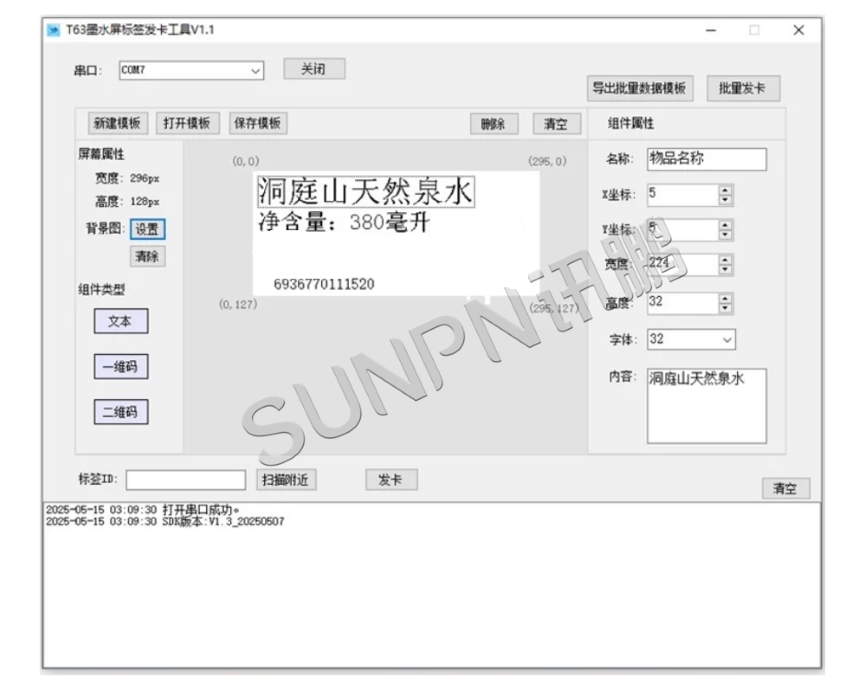Click the 名称 field containing 物品名称
The width and height of the screenshot is (860, 691).
[x=706, y=159]
